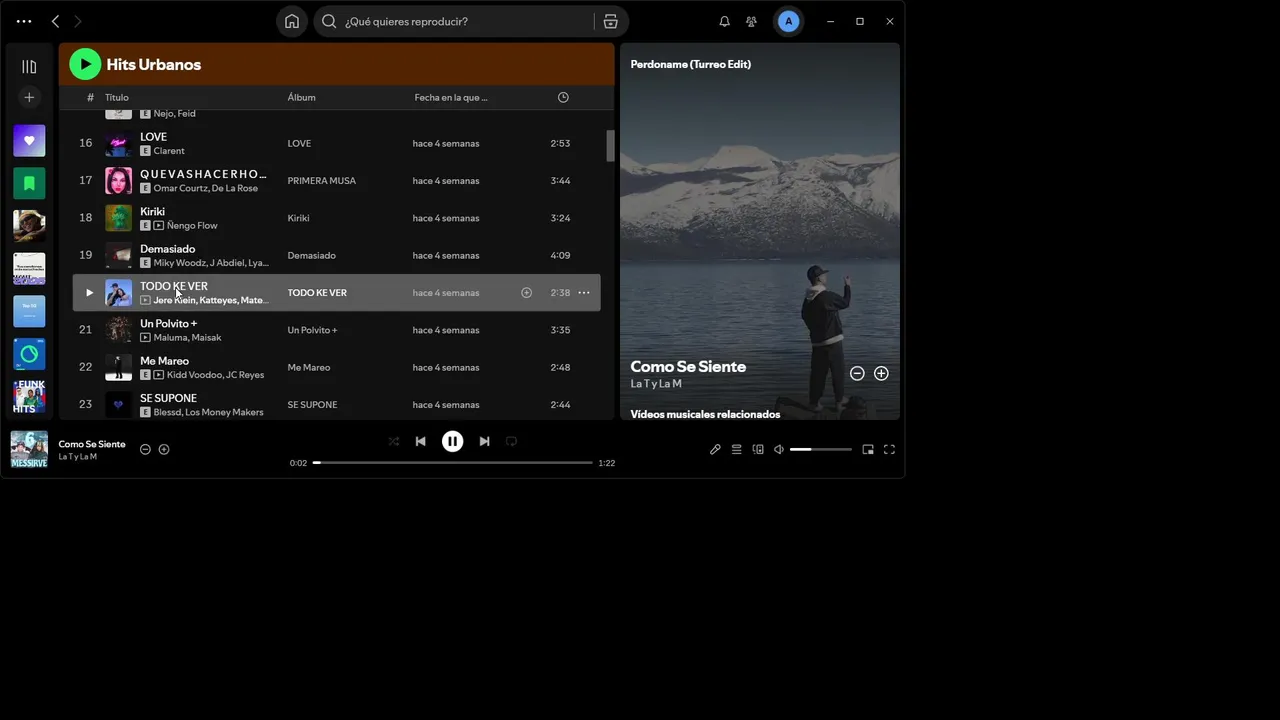Toggle repeat mode
Viewport: 1280px width, 720px height.
point(511,441)
